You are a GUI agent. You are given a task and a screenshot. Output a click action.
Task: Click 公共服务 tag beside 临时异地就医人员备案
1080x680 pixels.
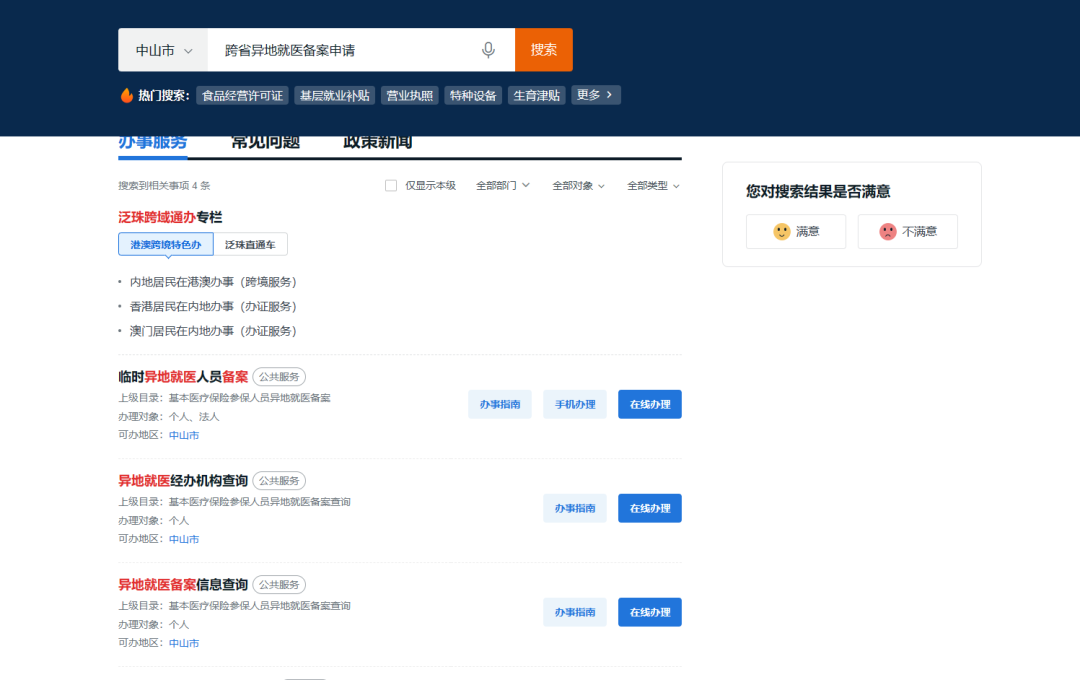[279, 377]
